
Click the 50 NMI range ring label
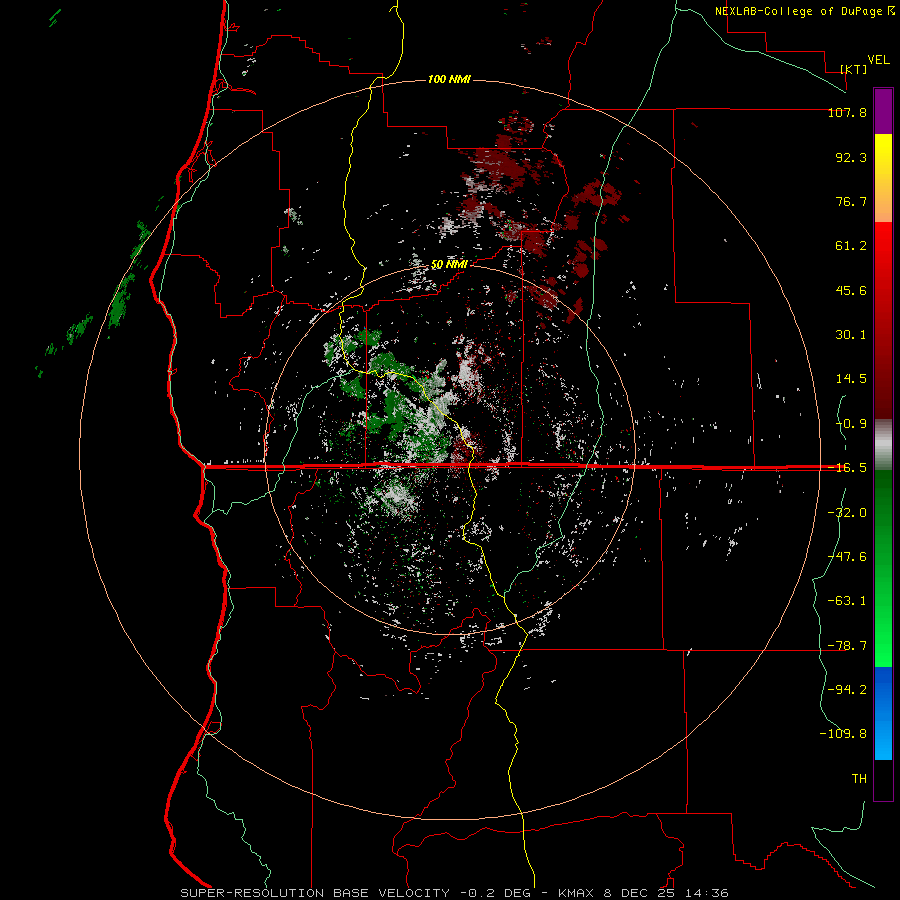(449, 265)
